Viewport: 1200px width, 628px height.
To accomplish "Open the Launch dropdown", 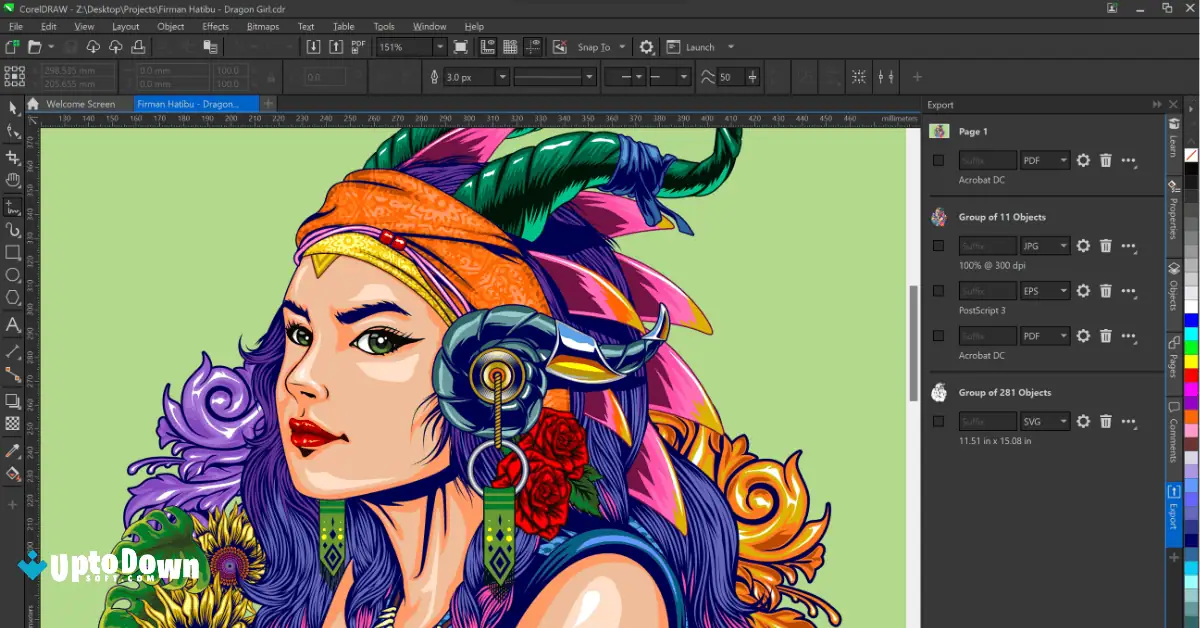I will tap(731, 47).
